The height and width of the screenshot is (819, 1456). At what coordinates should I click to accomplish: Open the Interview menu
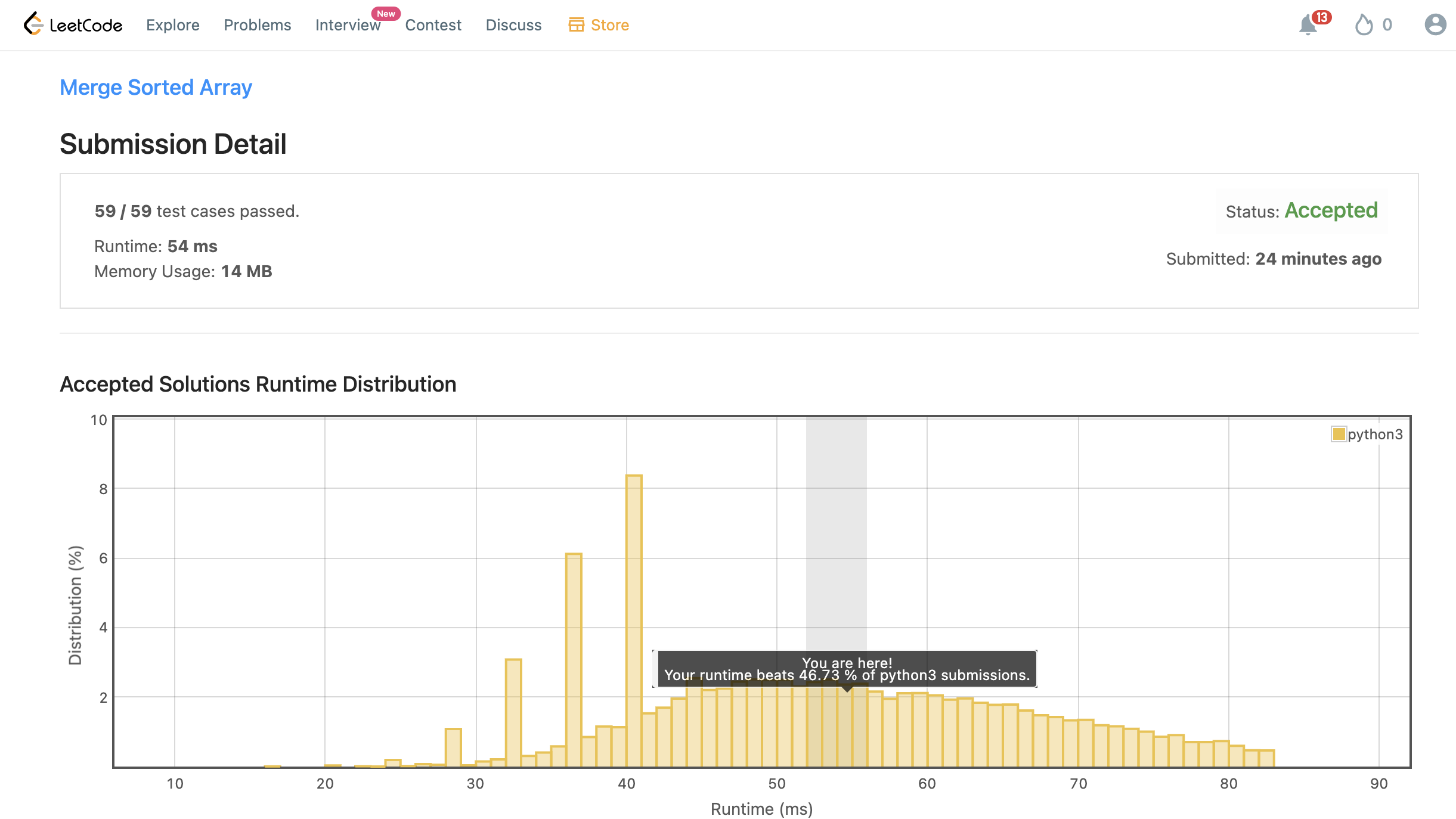click(x=347, y=25)
